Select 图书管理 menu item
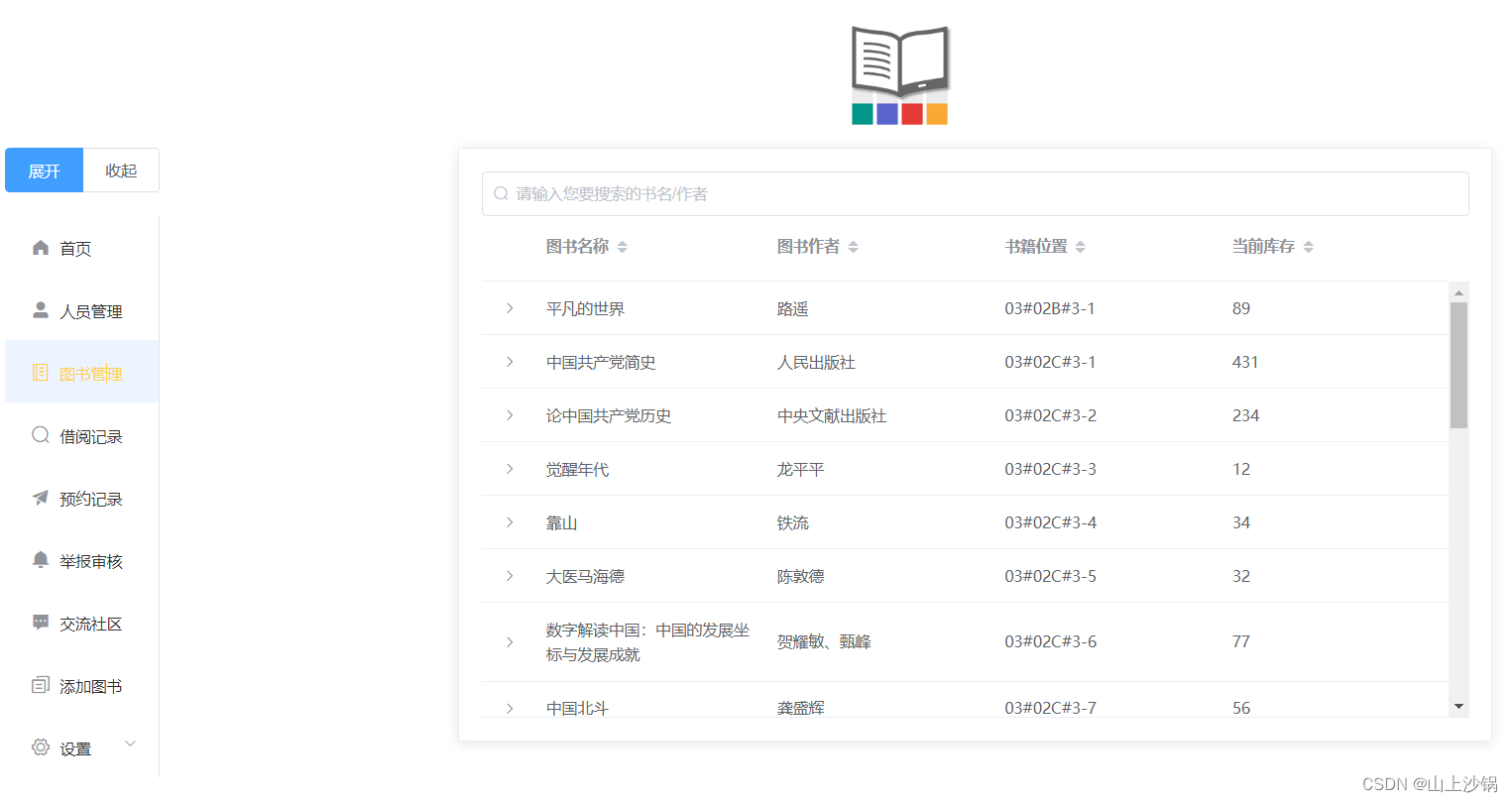Screen dimensions: 1512x802 point(81,373)
